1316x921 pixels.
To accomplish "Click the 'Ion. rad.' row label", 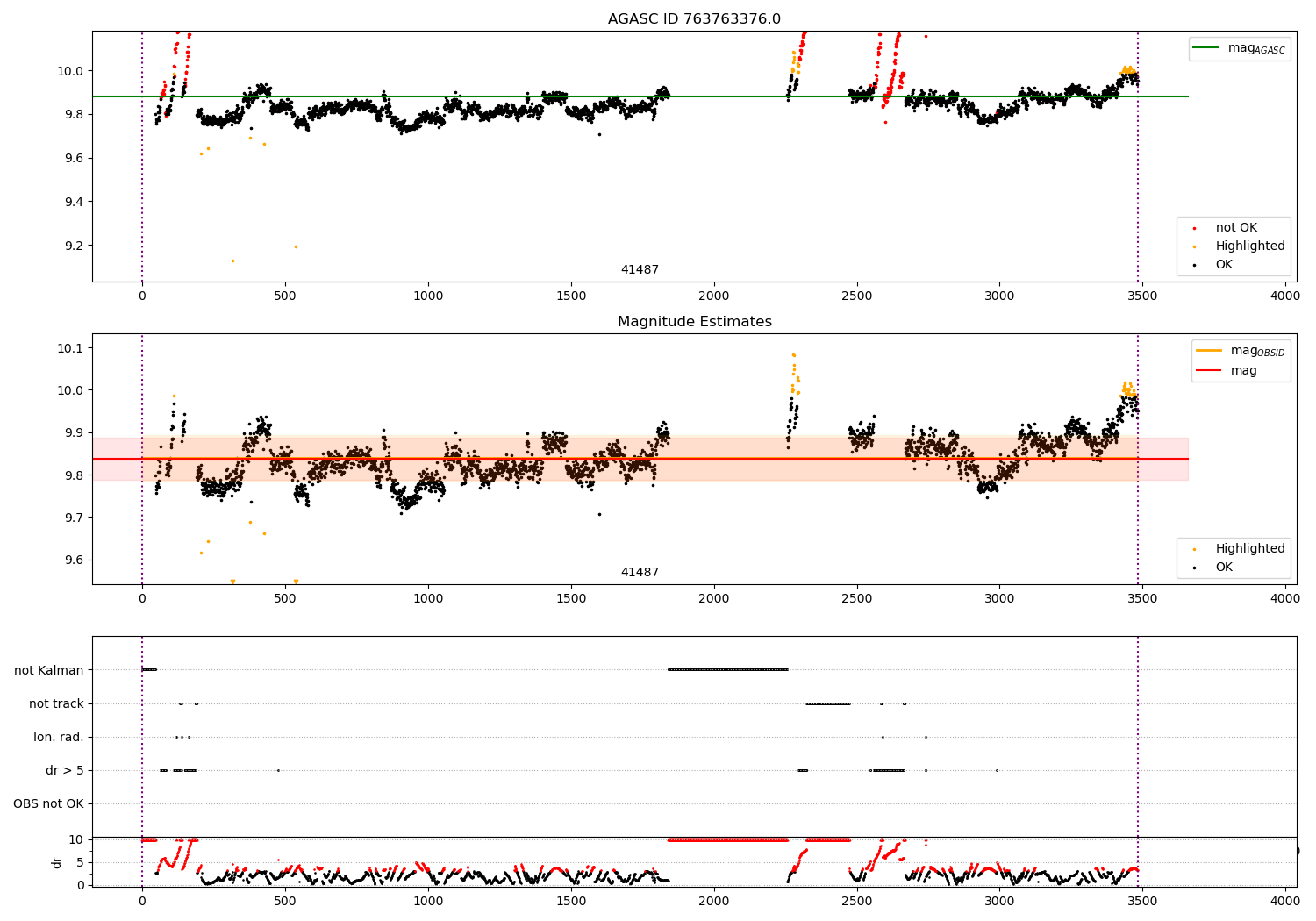I will [59, 737].
